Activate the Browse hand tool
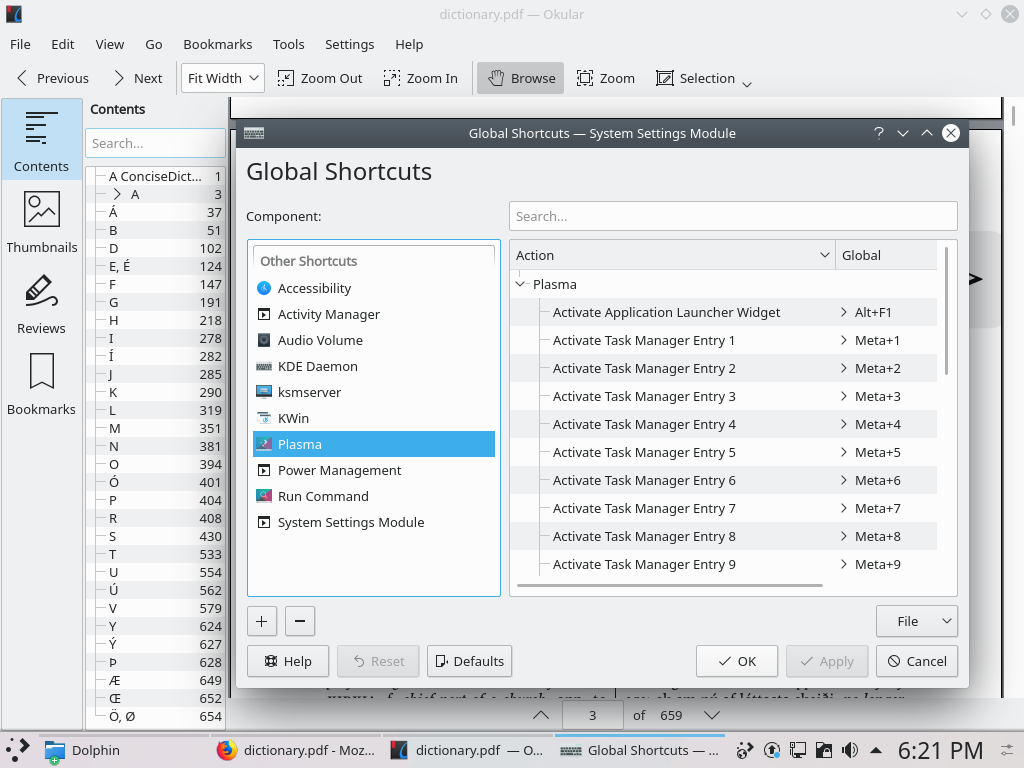Image resolution: width=1024 pixels, height=768 pixels. tap(520, 78)
